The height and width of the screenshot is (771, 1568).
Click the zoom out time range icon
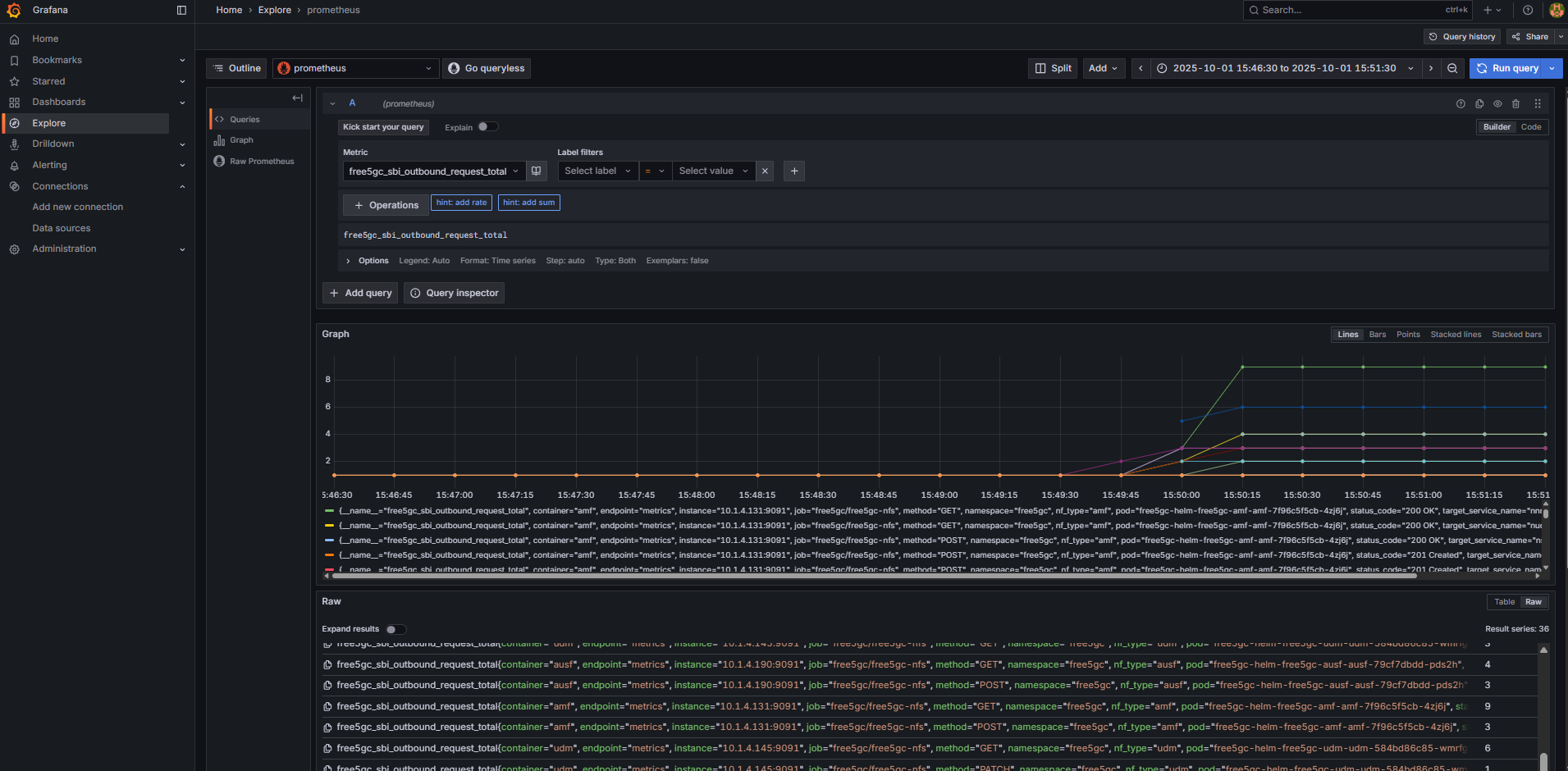pyautogui.click(x=1451, y=69)
